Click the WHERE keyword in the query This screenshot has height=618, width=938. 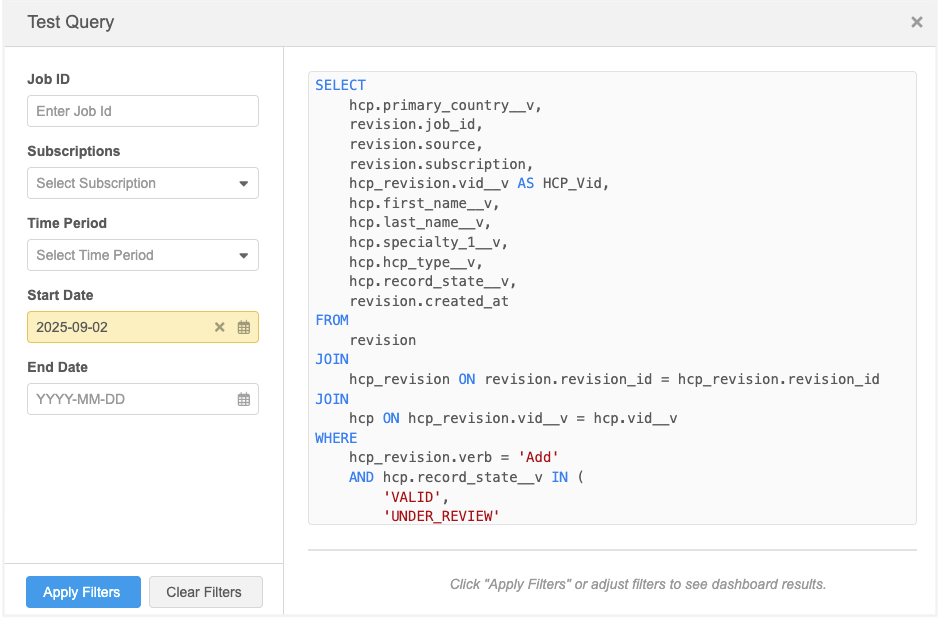click(x=336, y=438)
